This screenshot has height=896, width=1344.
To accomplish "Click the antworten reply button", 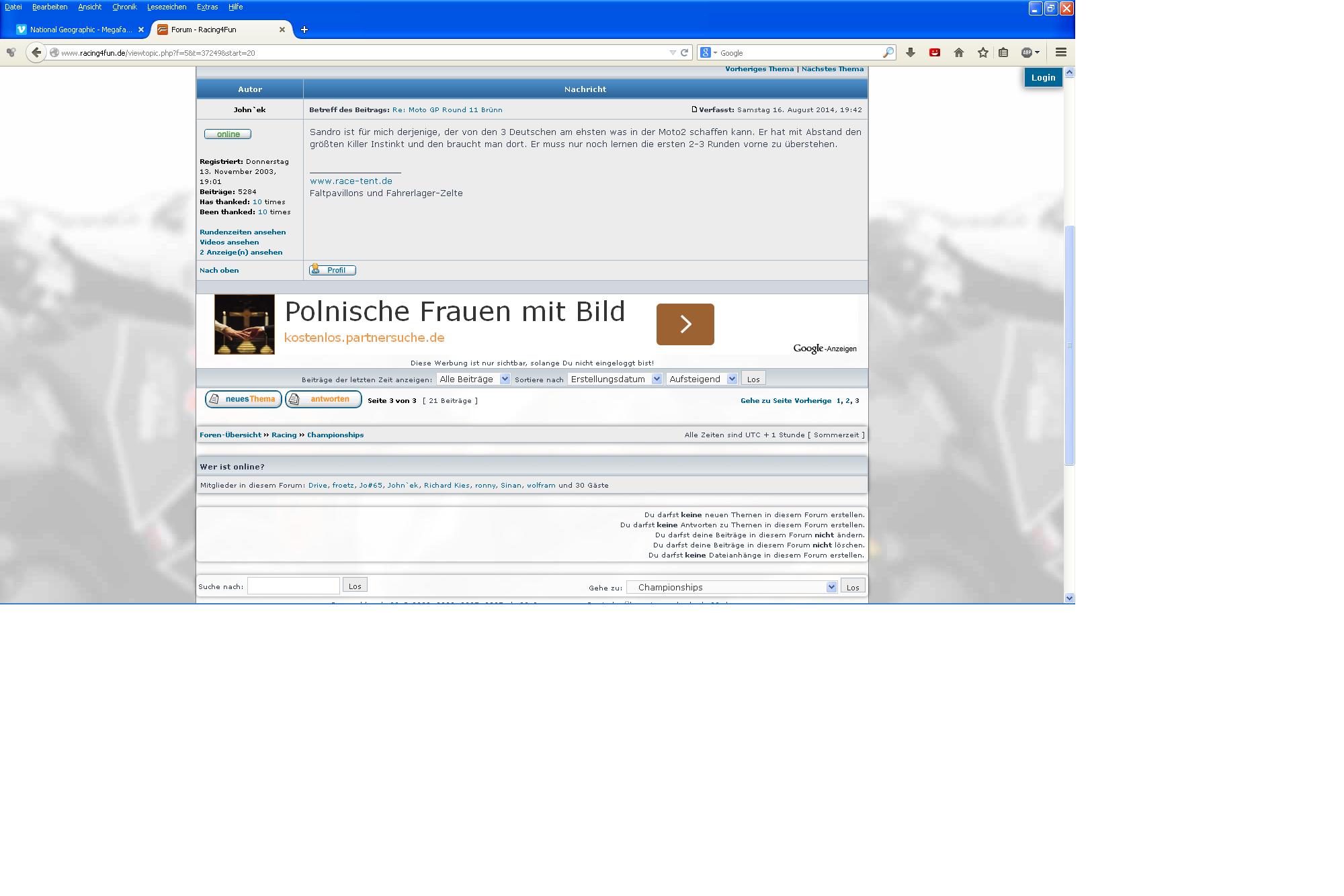I will coord(323,399).
